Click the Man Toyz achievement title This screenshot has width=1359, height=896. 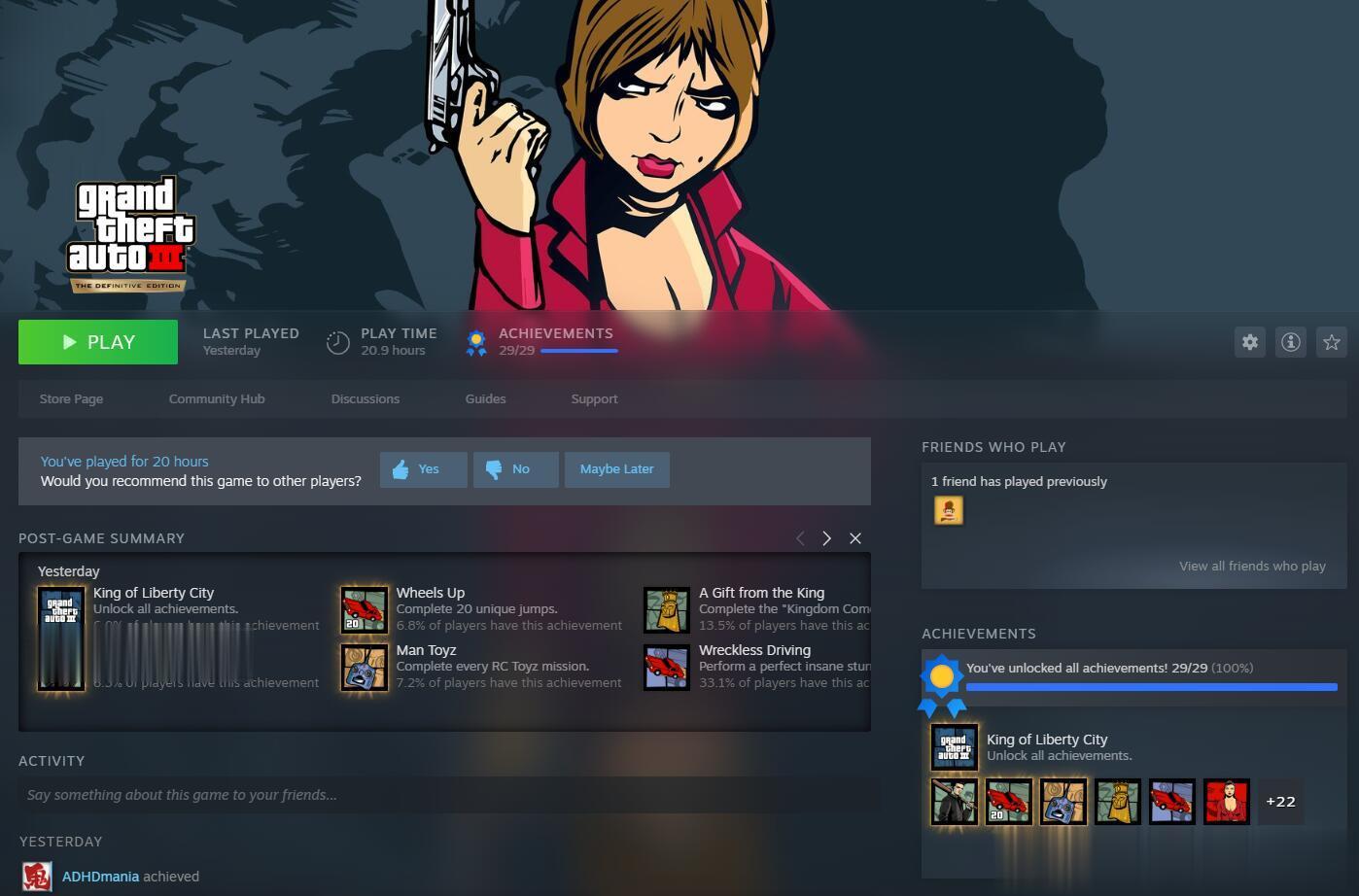(x=427, y=650)
